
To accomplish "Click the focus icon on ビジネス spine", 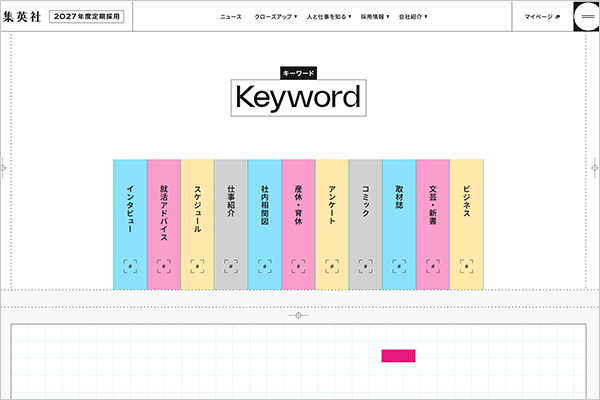I will 466,266.
